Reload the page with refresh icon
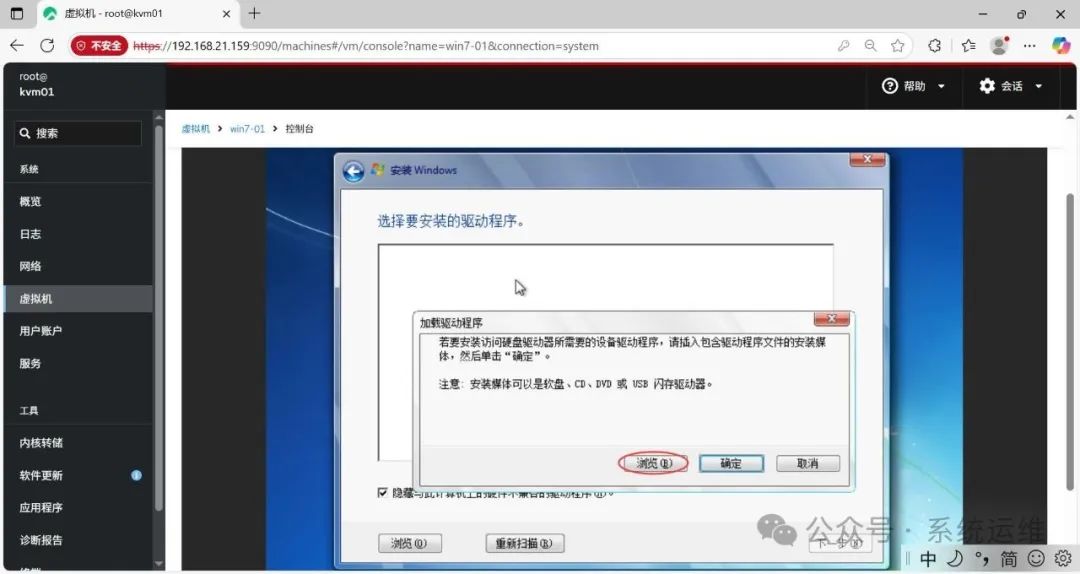Screen dimensions: 1080x574 (47, 45)
